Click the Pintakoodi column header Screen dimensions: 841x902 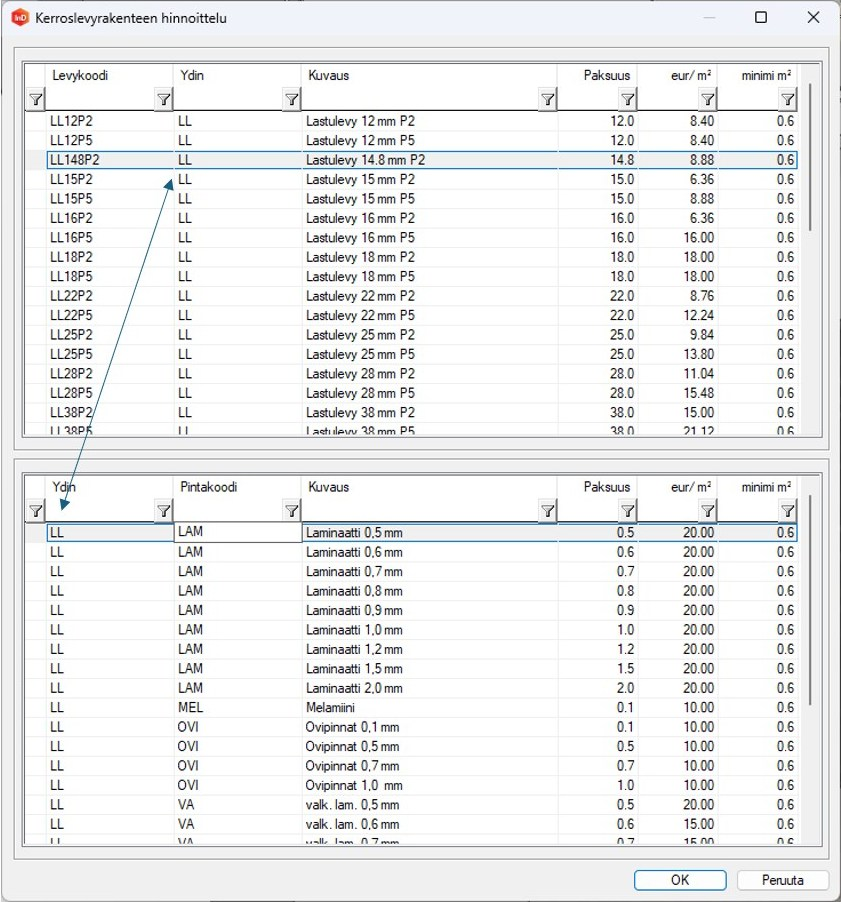click(237, 488)
